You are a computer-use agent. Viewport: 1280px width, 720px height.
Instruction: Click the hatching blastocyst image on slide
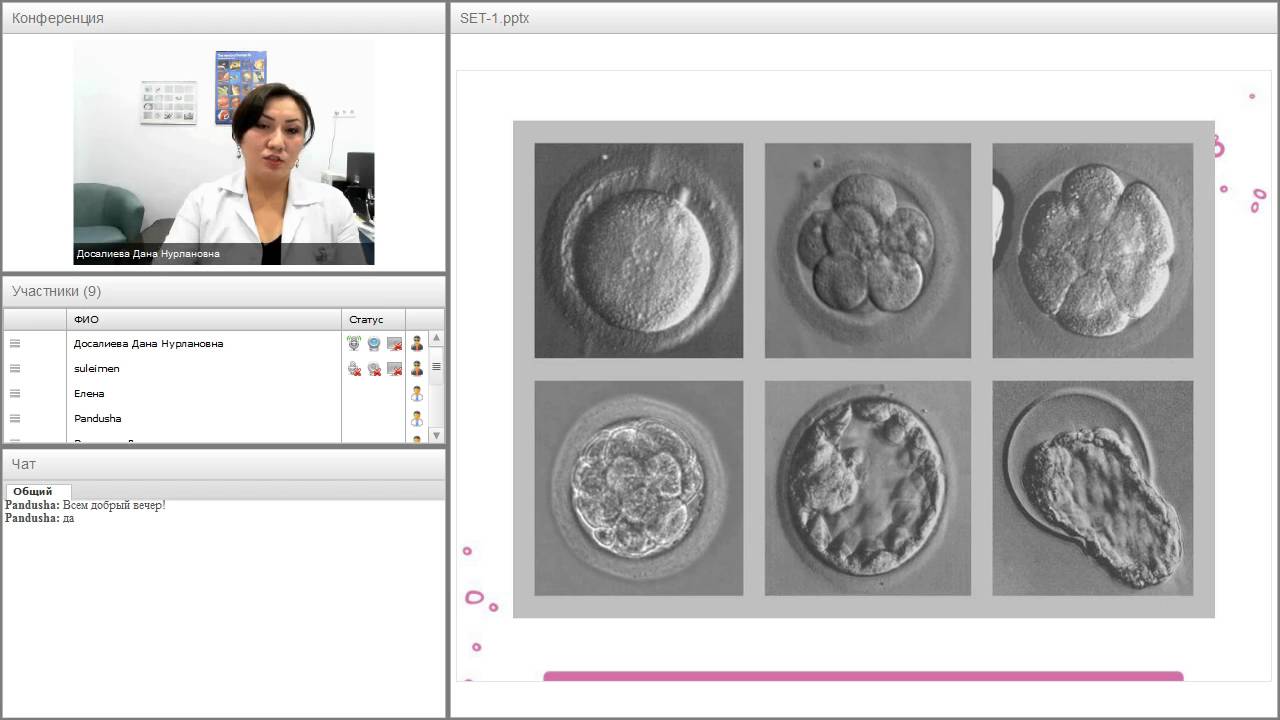1092,488
